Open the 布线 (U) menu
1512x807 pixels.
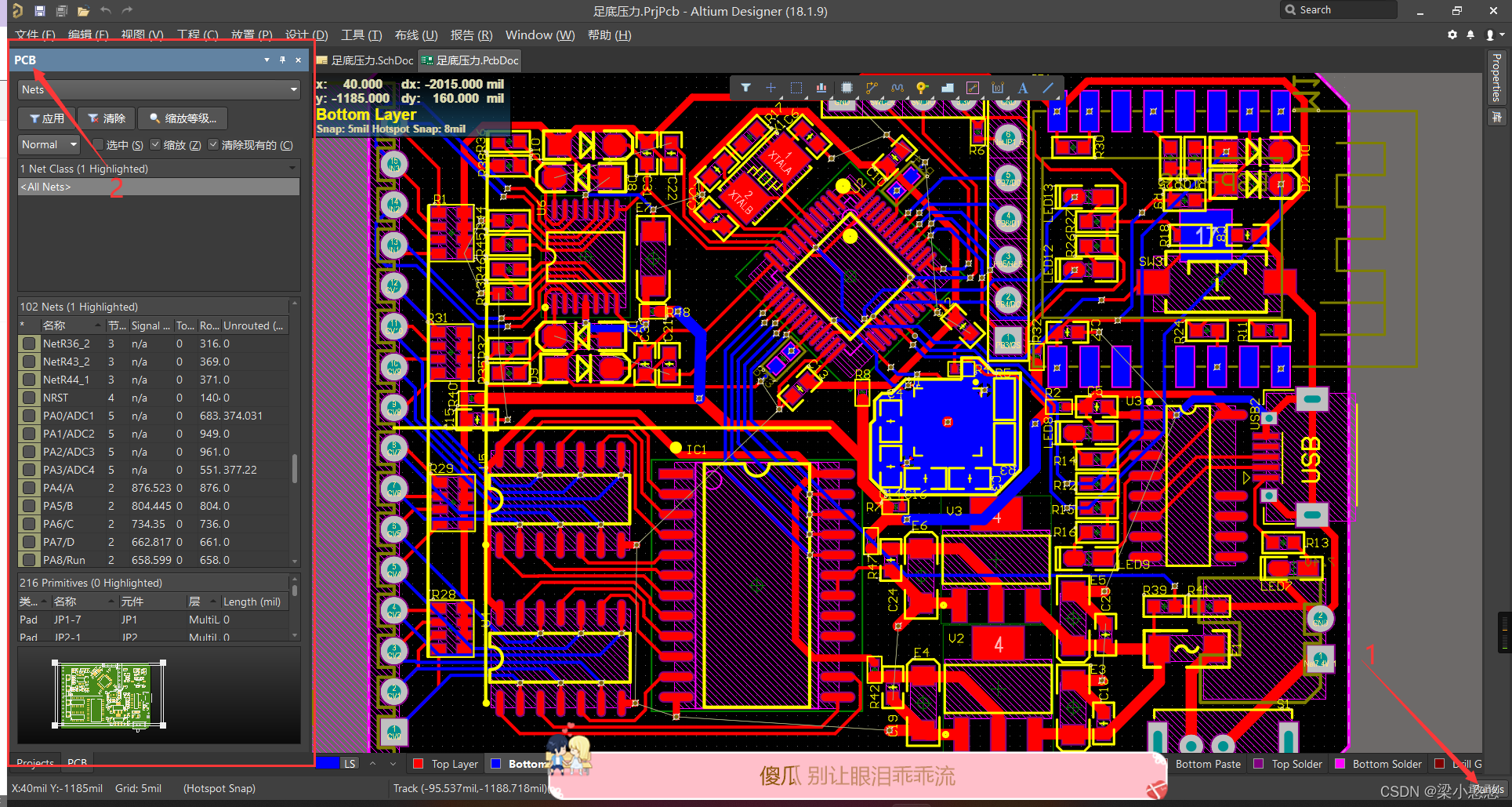click(415, 35)
